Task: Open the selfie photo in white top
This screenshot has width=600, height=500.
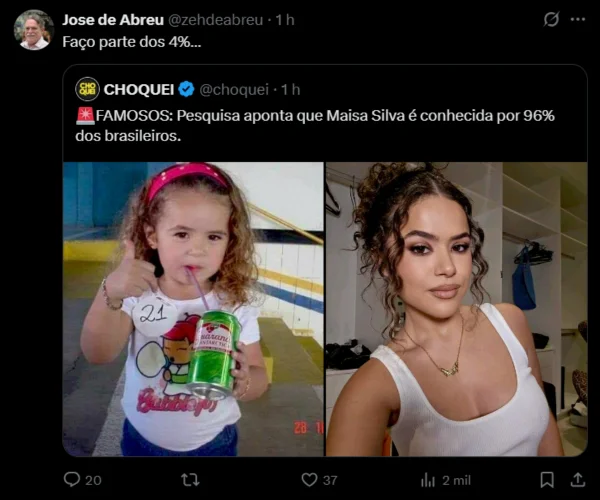Action: (457, 309)
